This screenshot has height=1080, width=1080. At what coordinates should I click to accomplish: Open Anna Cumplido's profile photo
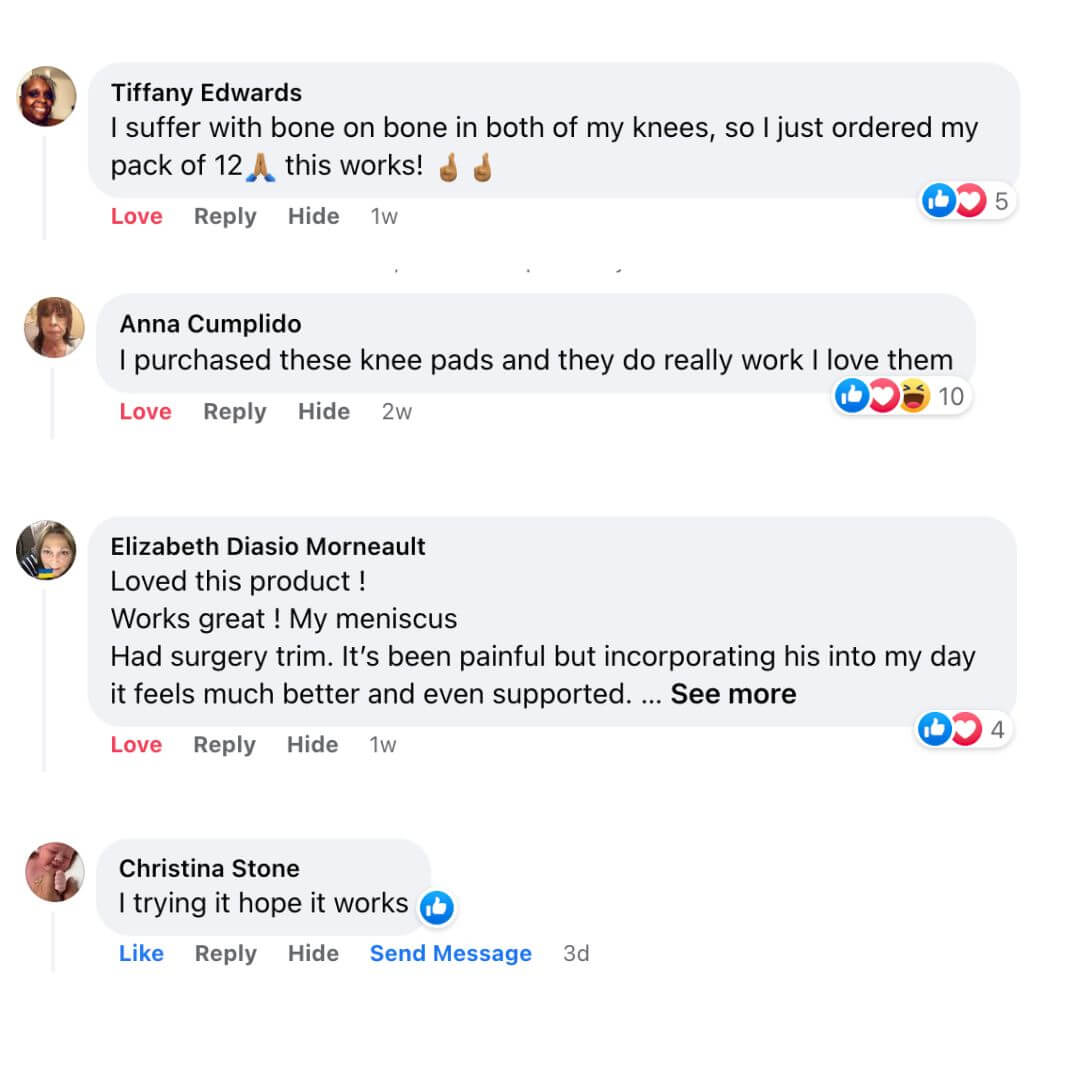click(54, 327)
